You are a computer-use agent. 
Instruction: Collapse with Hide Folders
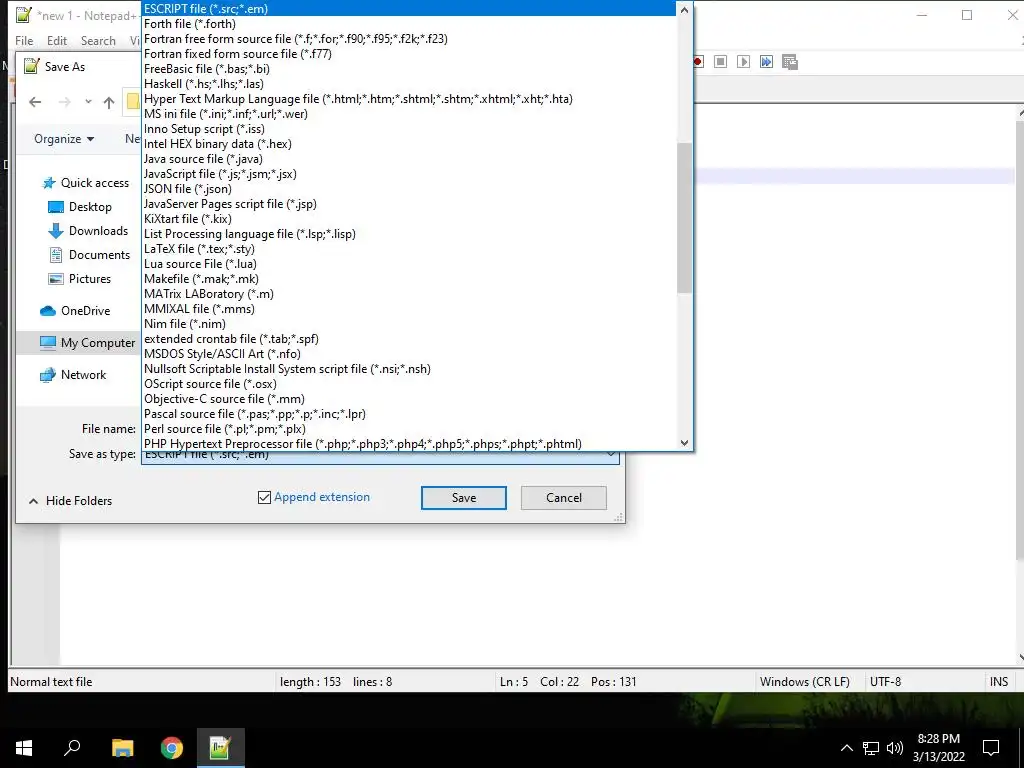pyautogui.click(x=71, y=501)
